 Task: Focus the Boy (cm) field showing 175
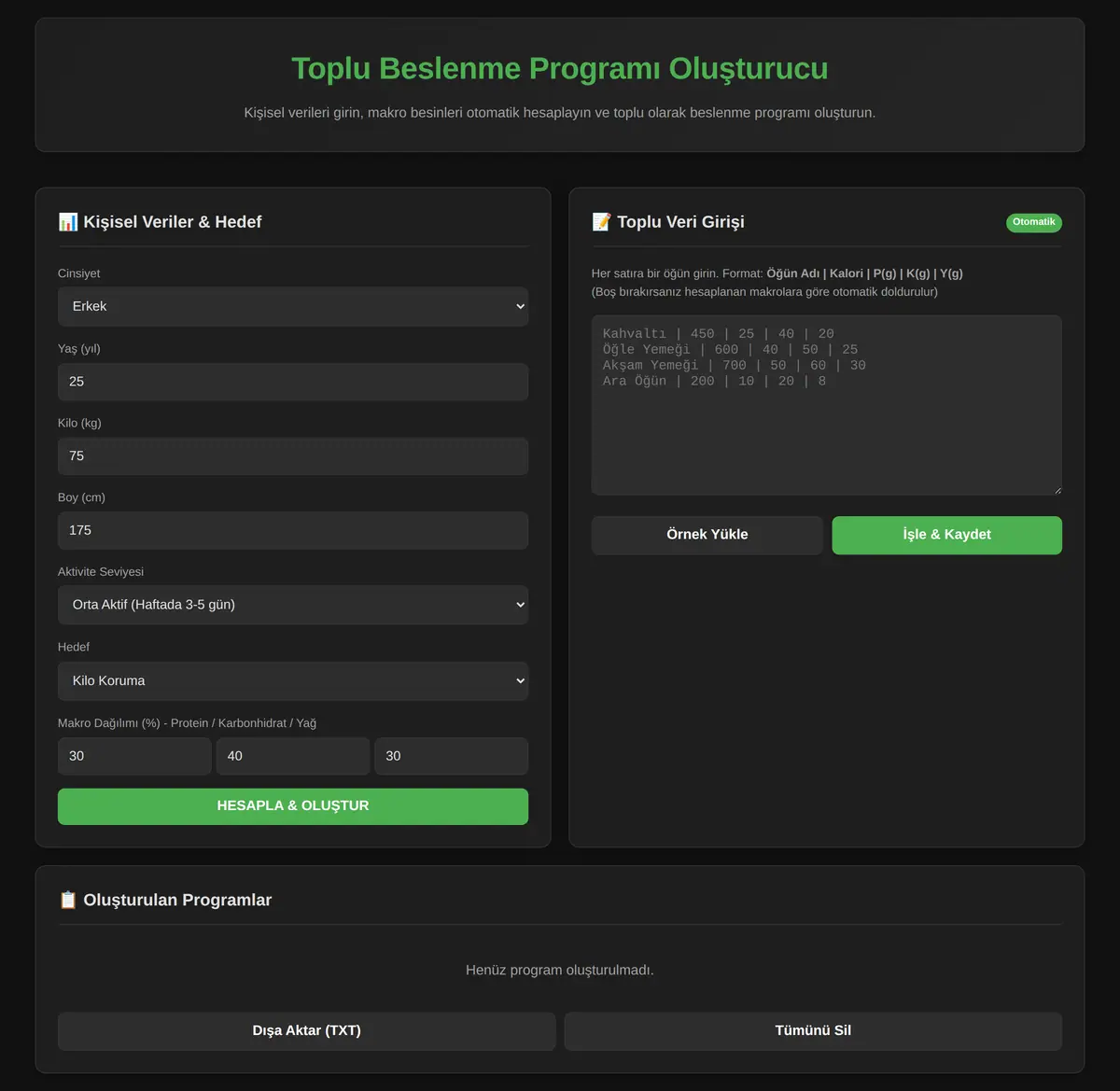(293, 530)
